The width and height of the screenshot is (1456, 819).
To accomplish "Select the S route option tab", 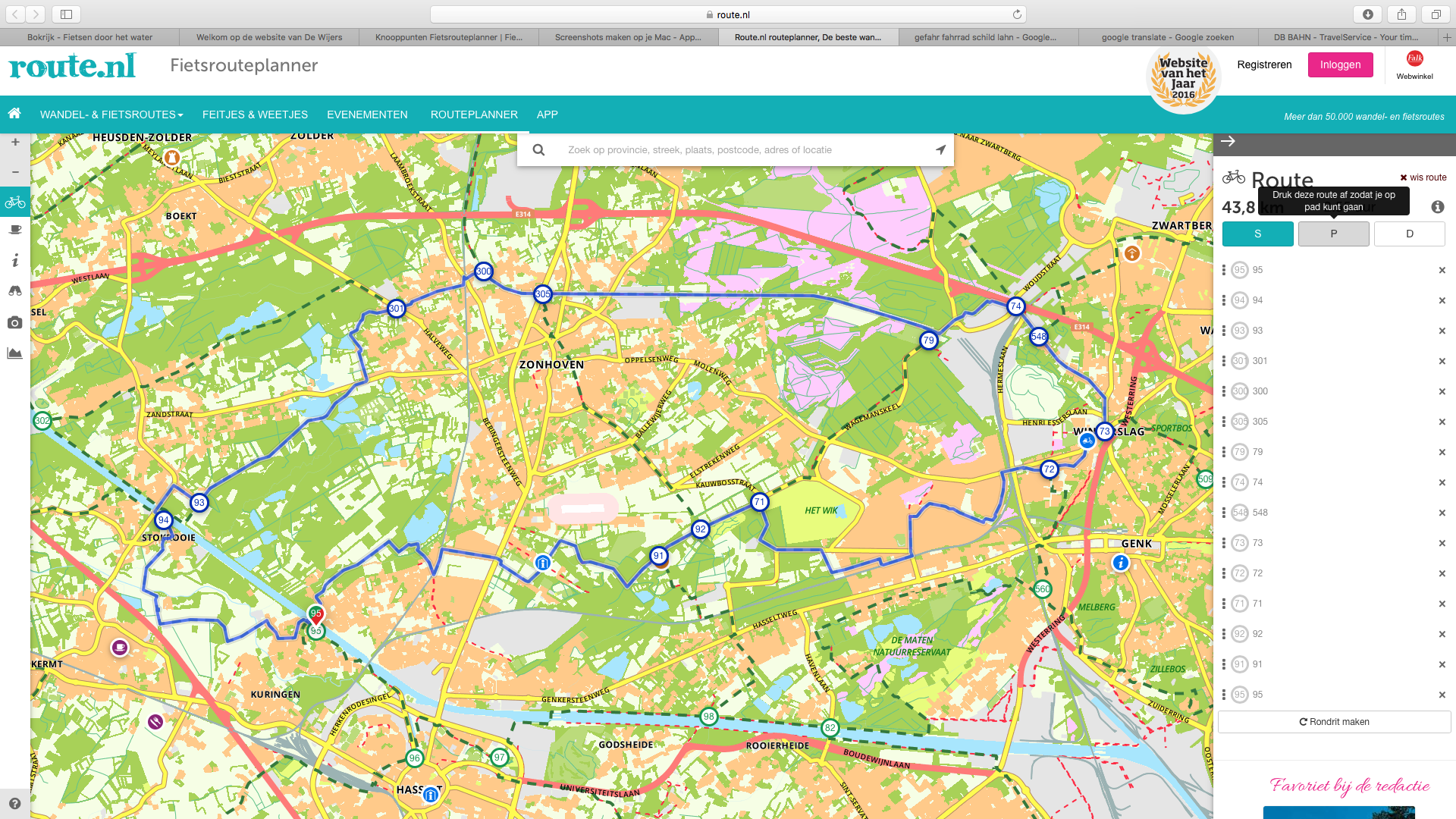I will (x=1257, y=234).
